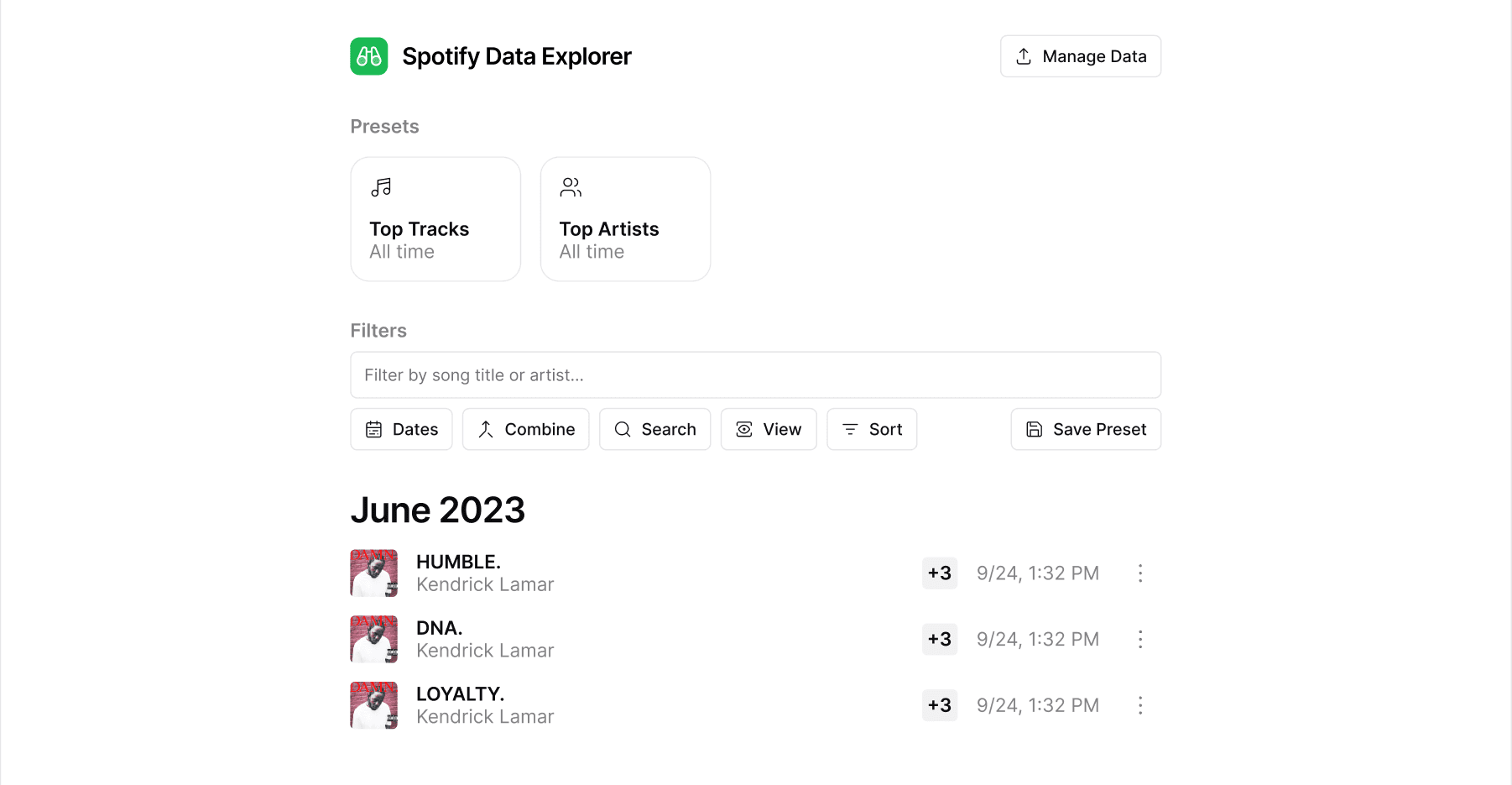Screen dimensions: 1512x785
Task: Select the Top Artists preset card
Action: tap(626, 219)
